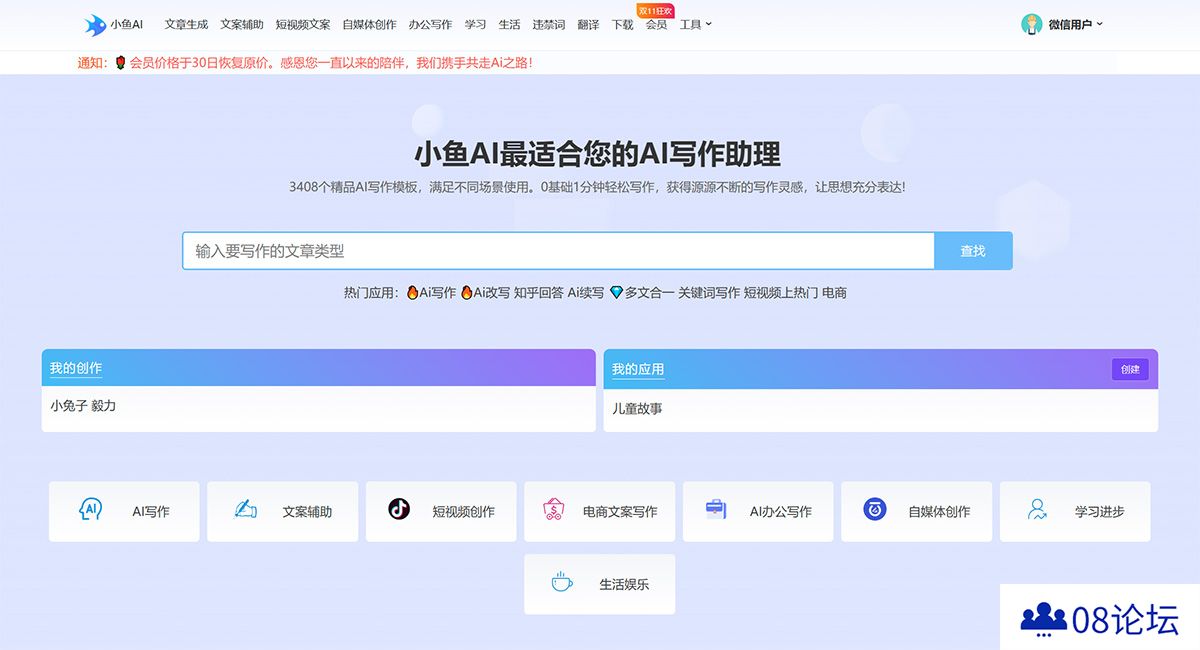Open the 关键词写作 hot app link
The height and width of the screenshot is (650, 1200).
709,292
